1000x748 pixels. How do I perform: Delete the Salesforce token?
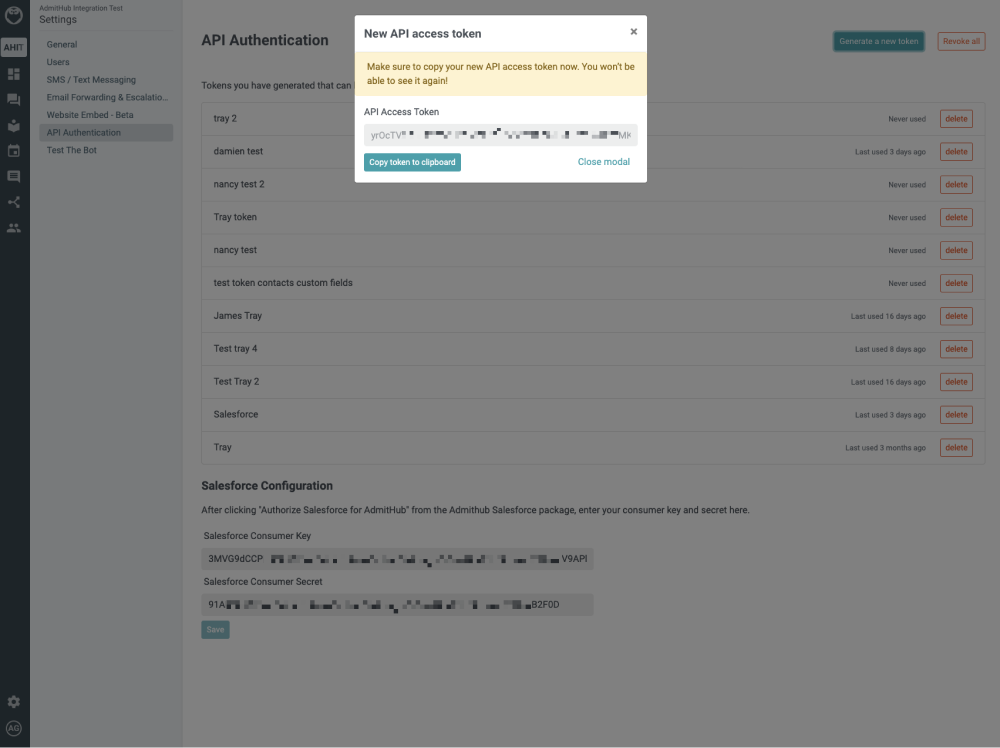point(955,414)
